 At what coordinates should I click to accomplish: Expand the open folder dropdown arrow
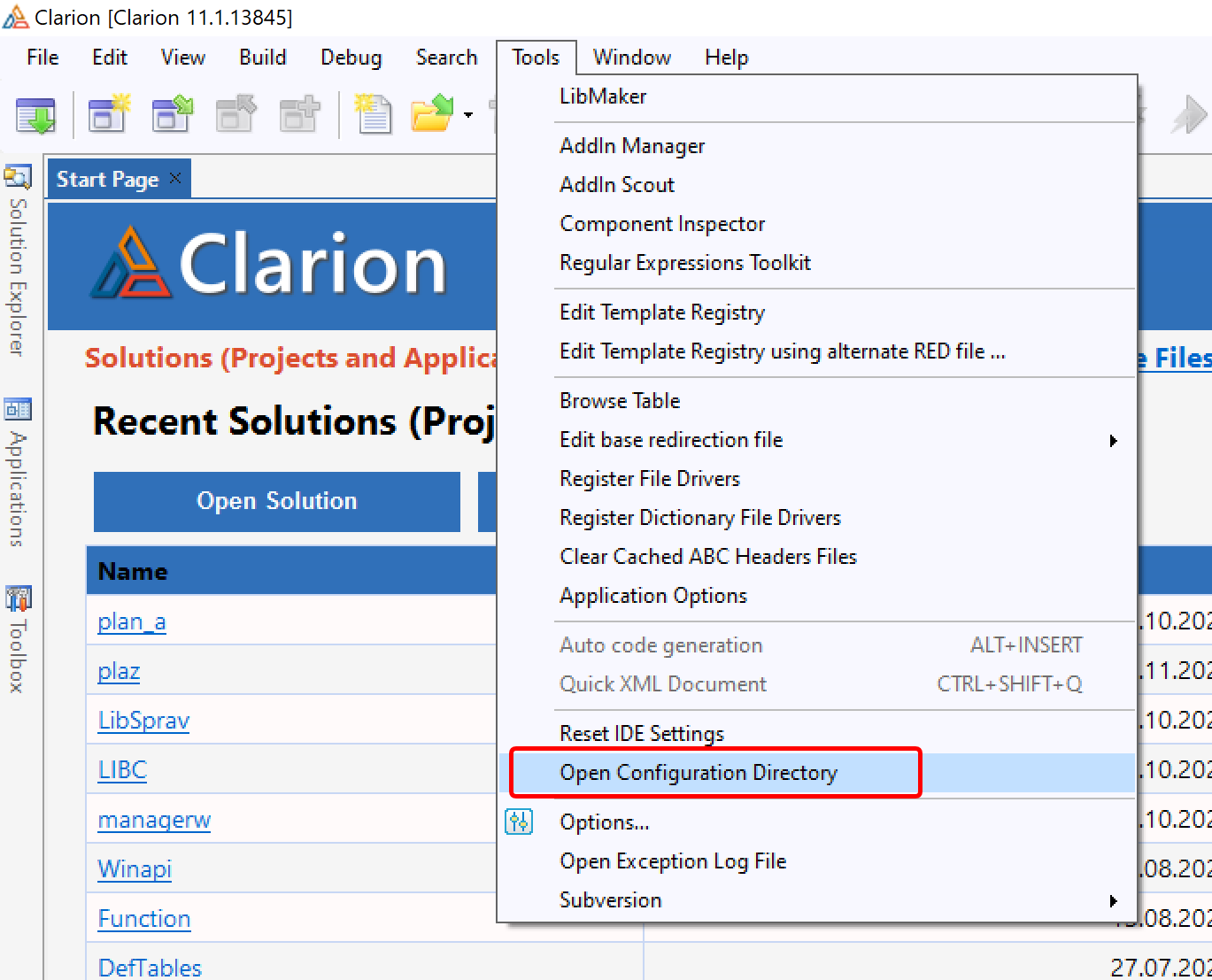pos(468,115)
